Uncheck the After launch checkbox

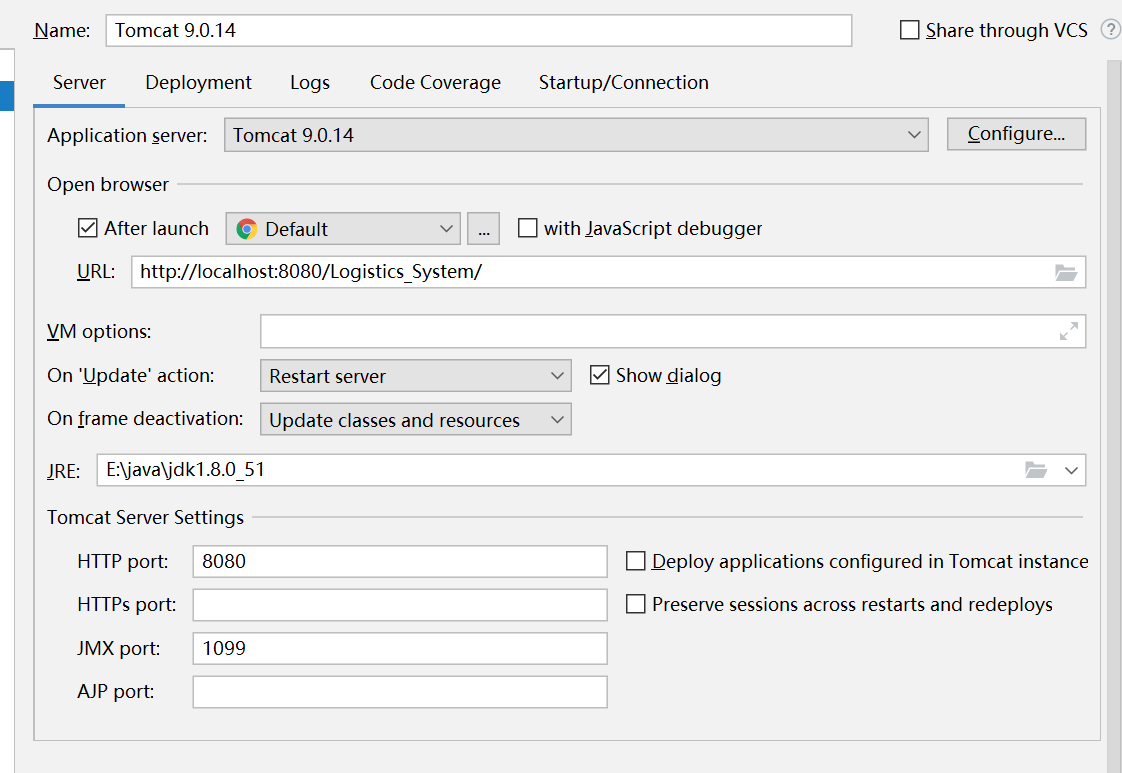point(87,228)
